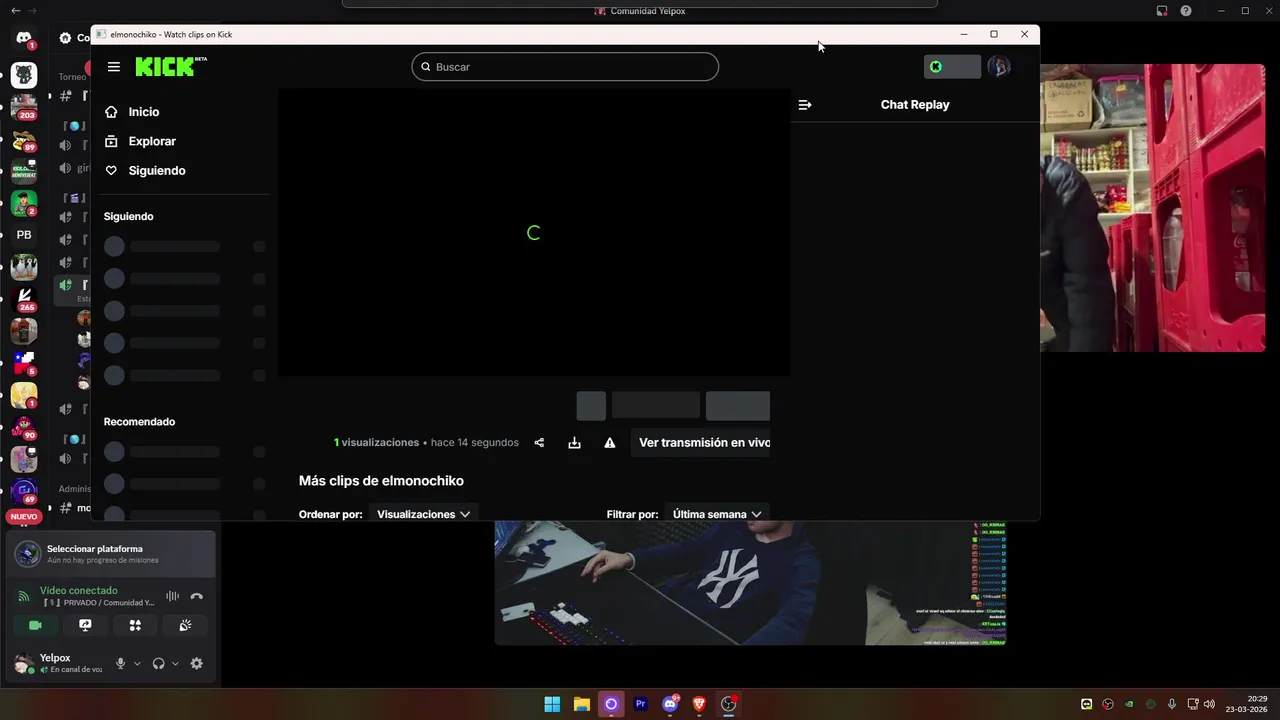The width and height of the screenshot is (1280, 720).
Task: Click the store webcam video tile
Action: pos(1152,208)
